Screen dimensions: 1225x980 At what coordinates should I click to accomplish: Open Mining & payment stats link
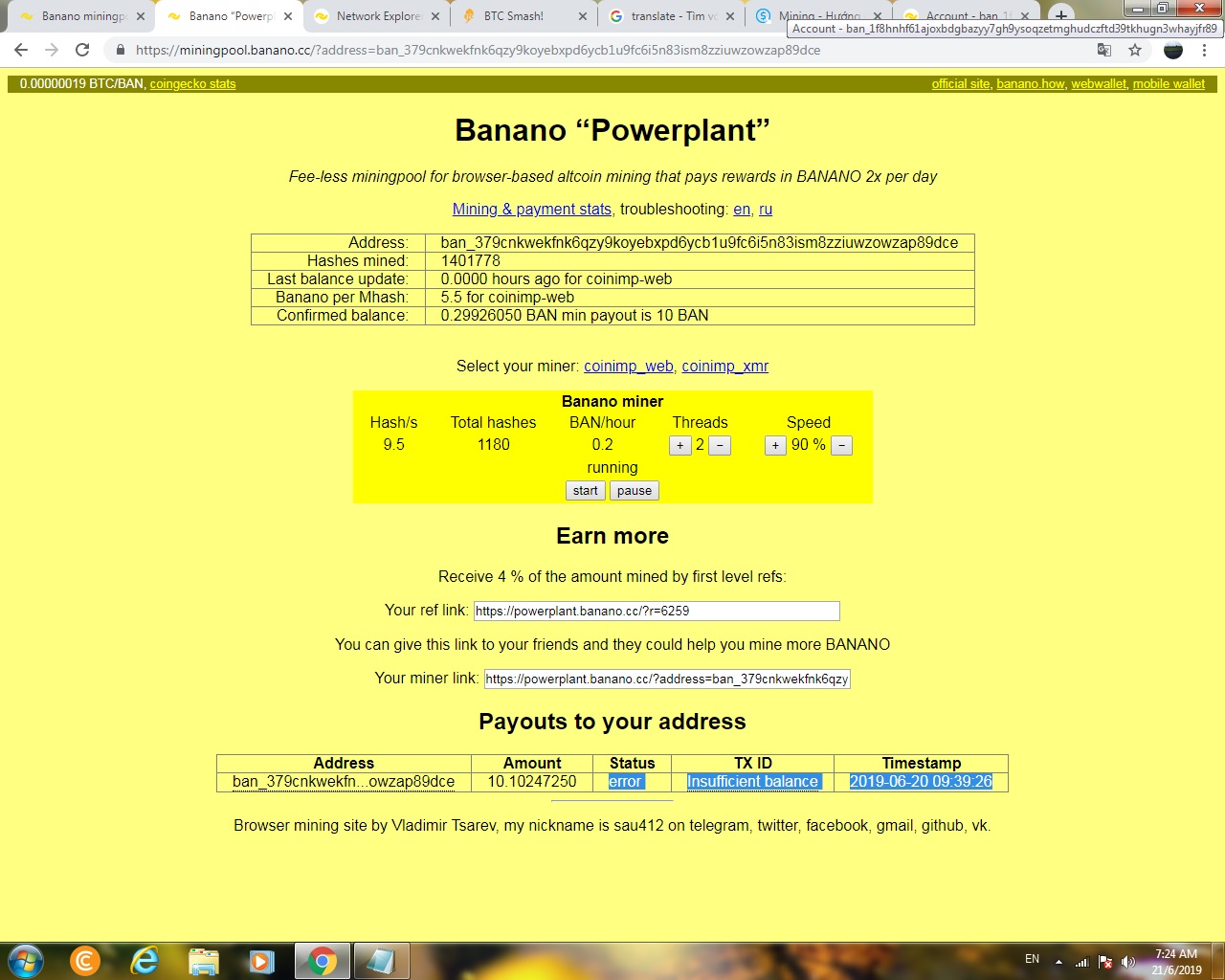tap(532, 210)
